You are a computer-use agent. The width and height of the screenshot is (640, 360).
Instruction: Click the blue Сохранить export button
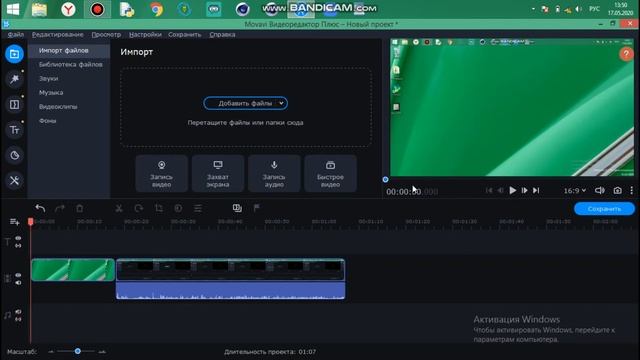(604, 209)
